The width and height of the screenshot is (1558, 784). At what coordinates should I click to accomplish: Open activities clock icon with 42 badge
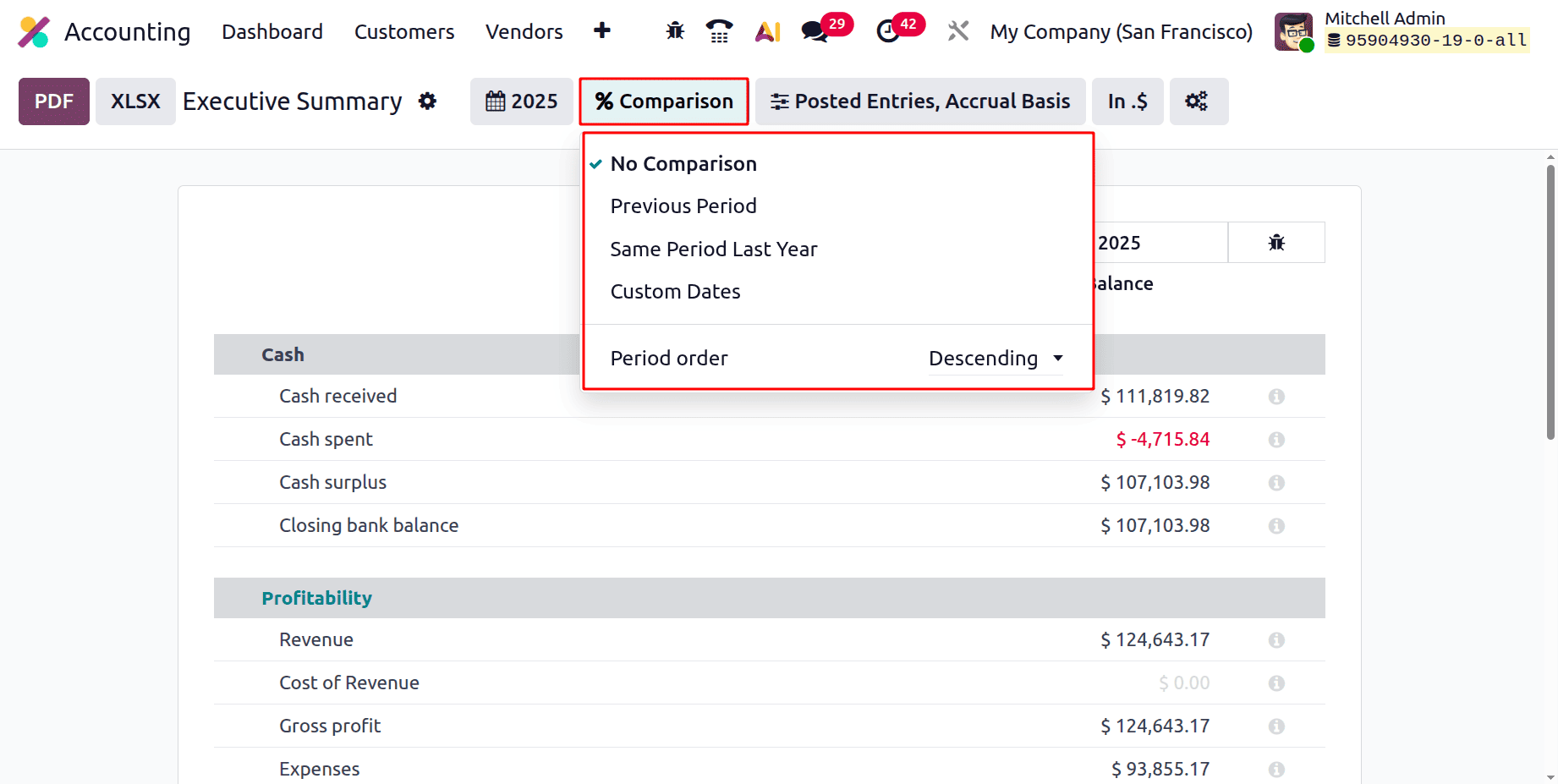[x=887, y=30]
